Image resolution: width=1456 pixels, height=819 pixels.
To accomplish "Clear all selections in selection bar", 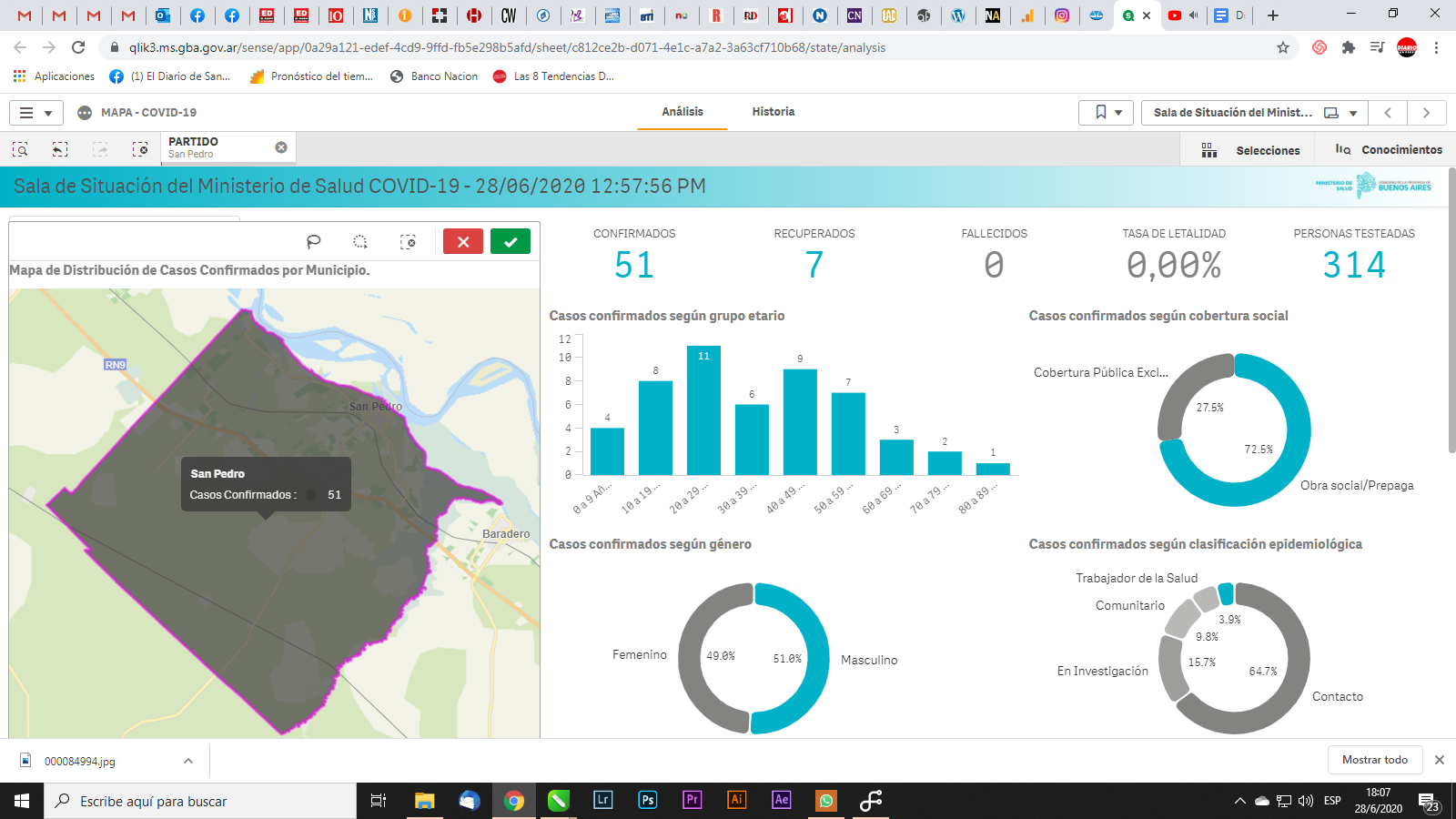I will point(140,149).
